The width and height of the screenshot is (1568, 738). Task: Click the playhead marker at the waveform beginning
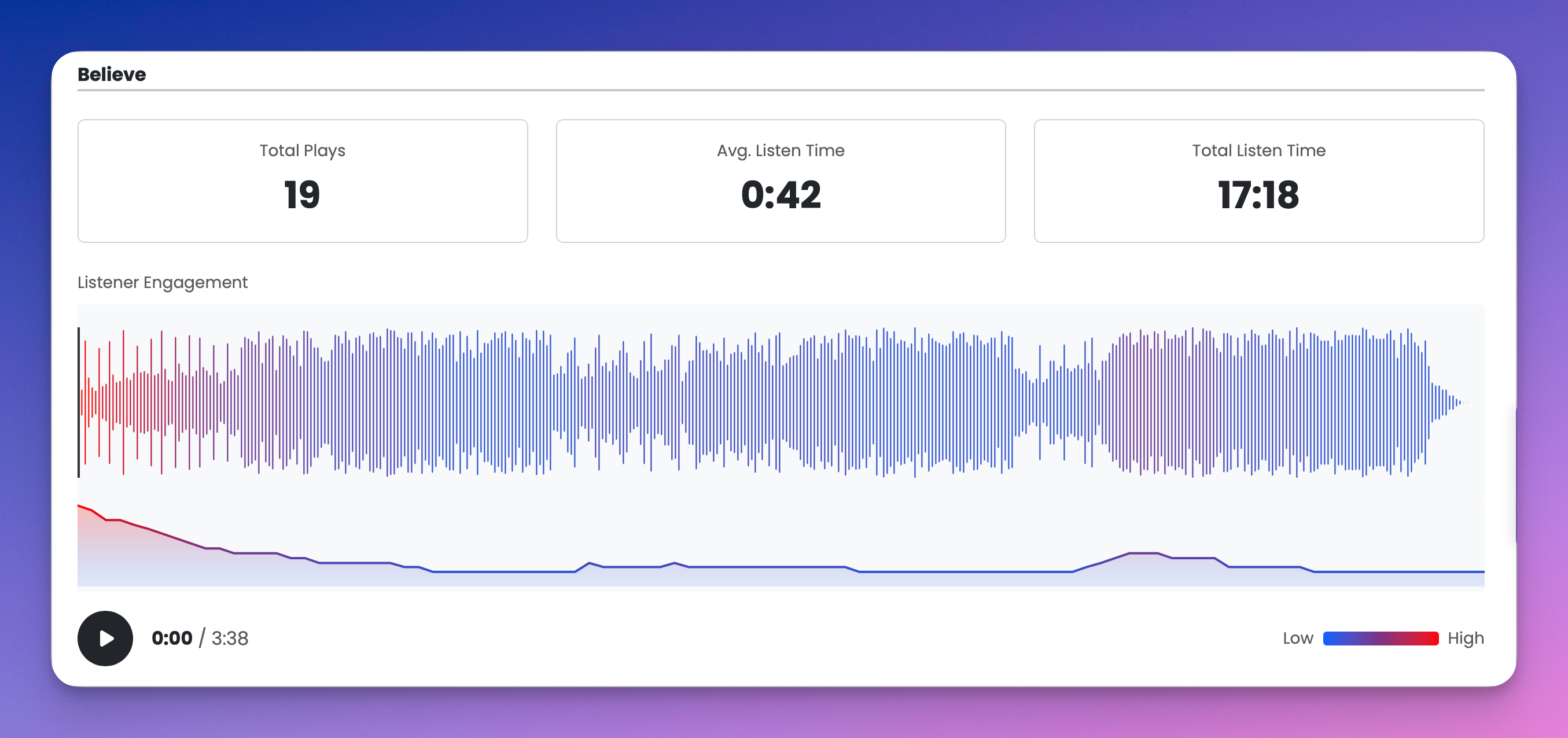tap(80, 401)
